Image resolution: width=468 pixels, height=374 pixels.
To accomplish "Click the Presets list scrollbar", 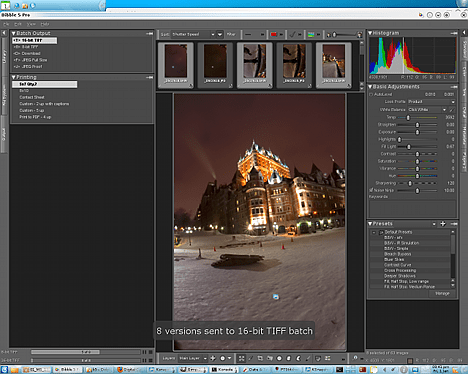I will 453,259.
